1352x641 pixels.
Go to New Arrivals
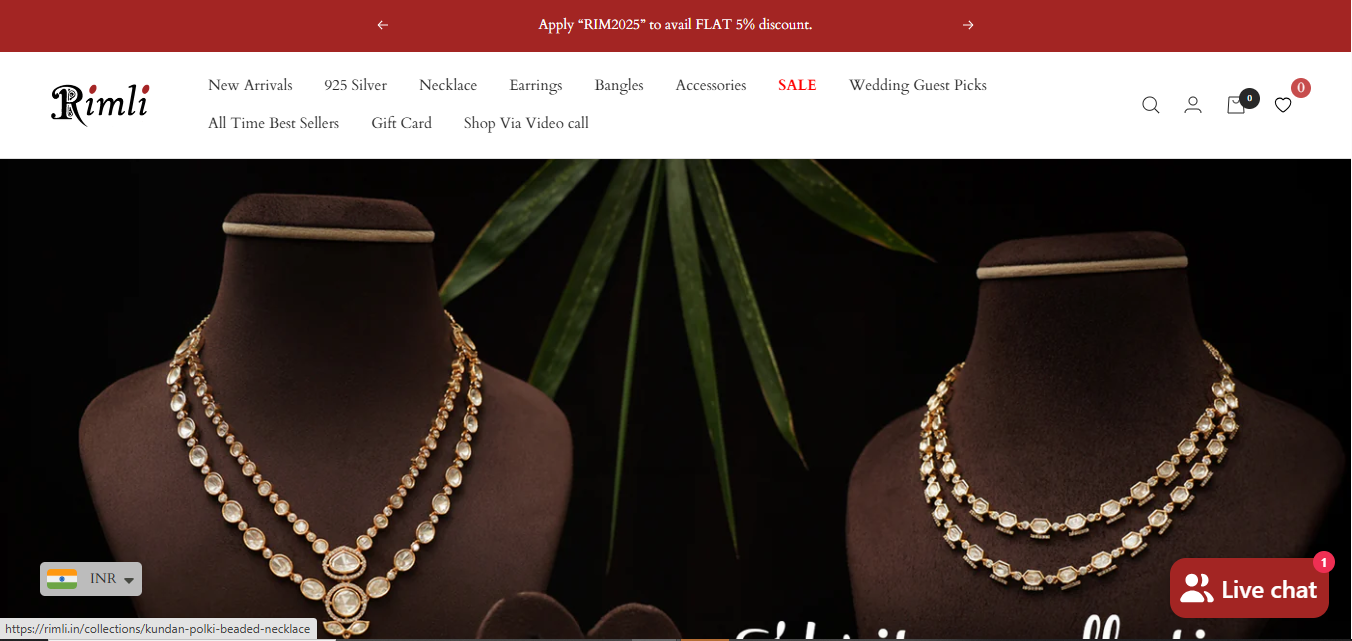tap(250, 86)
